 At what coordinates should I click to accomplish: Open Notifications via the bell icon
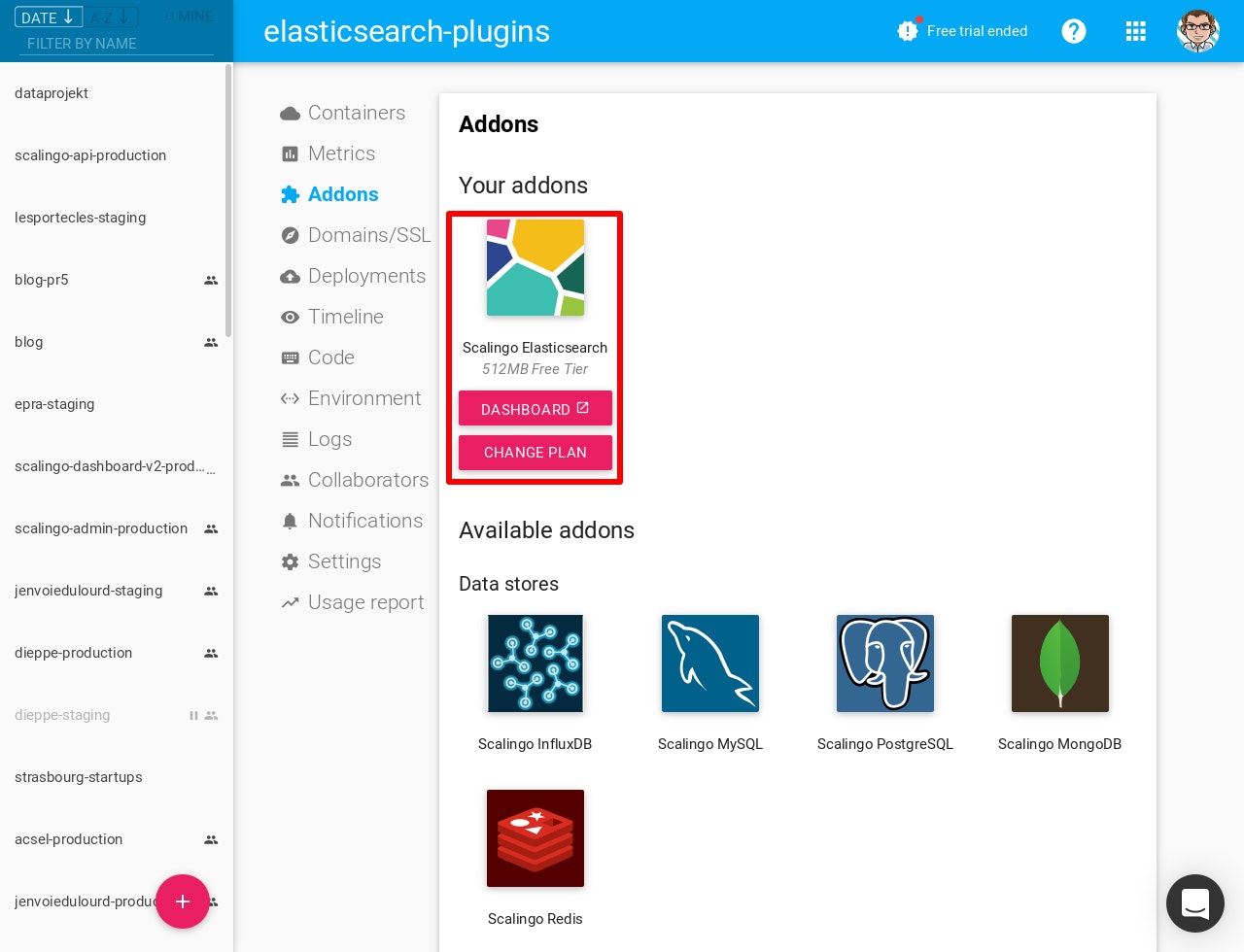(x=290, y=521)
